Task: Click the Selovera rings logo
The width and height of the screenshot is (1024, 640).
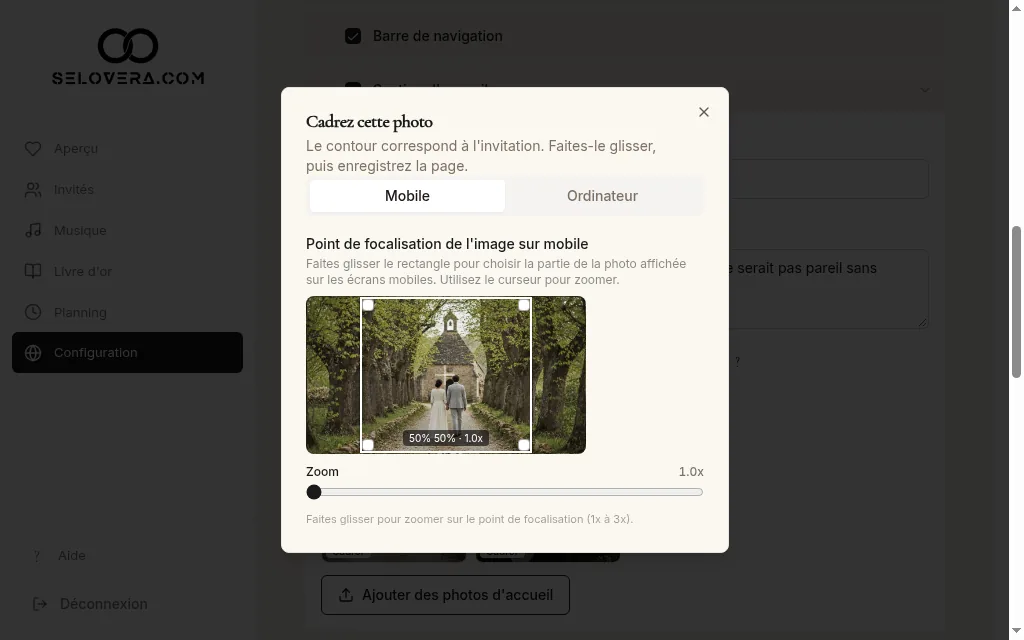Action: tap(128, 46)
